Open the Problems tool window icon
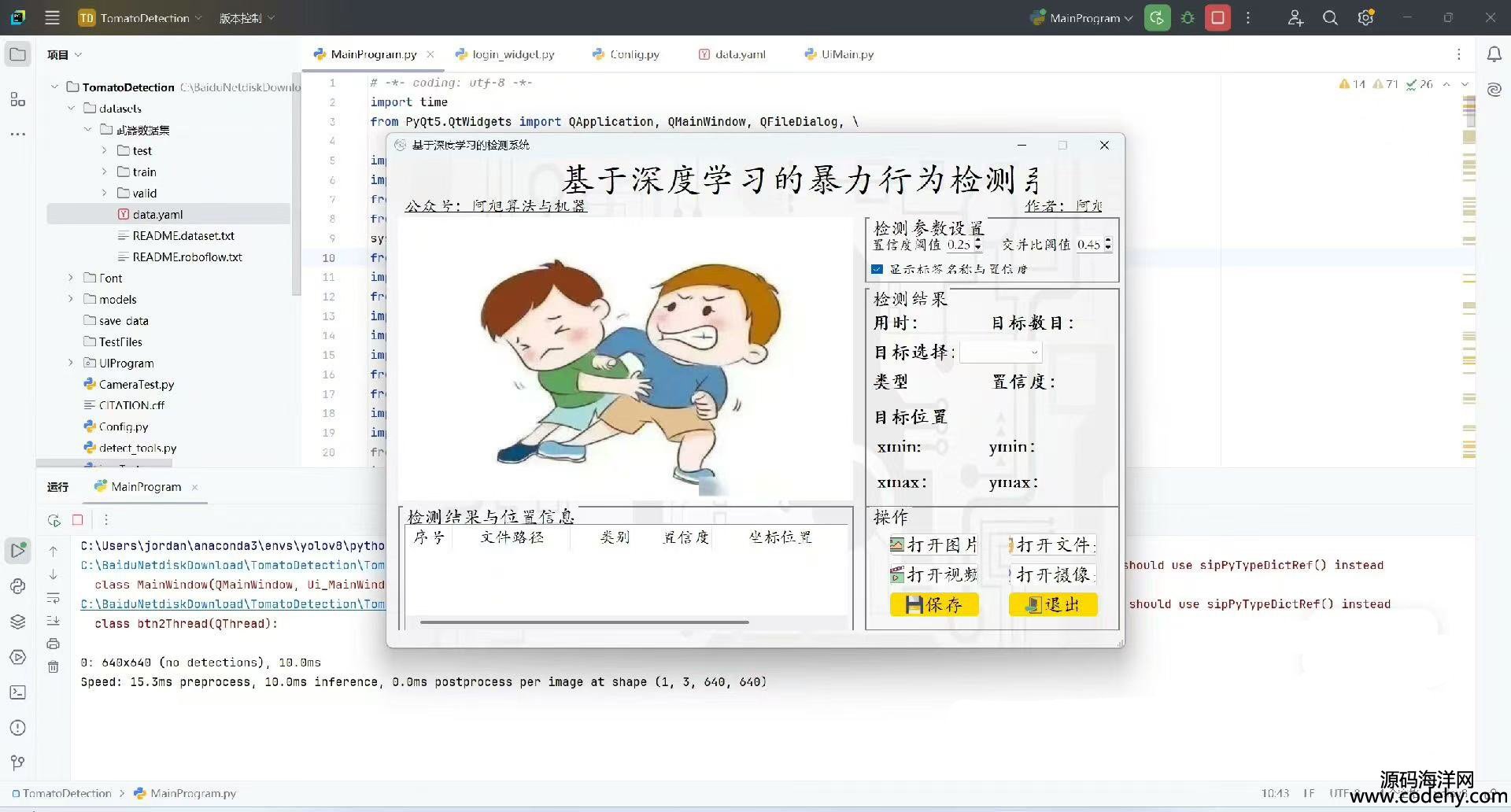The image size is (1511, 812). tap(17, 728)
